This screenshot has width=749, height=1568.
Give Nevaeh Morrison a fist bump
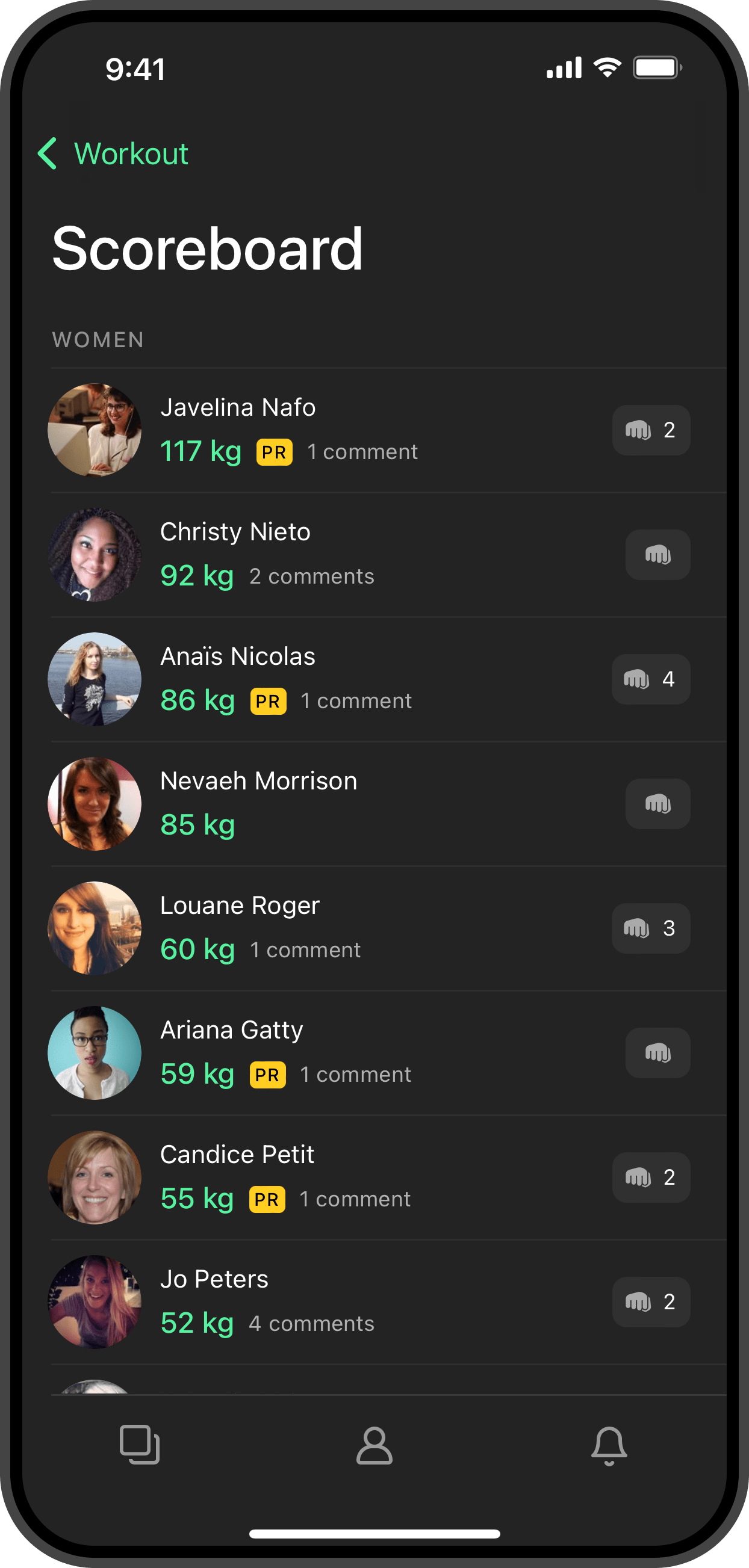657,804
